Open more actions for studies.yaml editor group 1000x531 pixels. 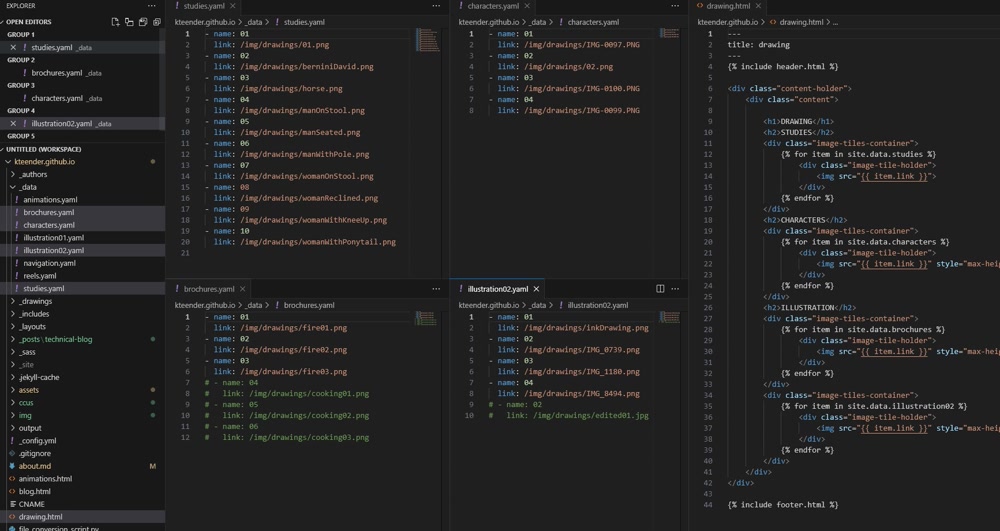pos(436,6)
